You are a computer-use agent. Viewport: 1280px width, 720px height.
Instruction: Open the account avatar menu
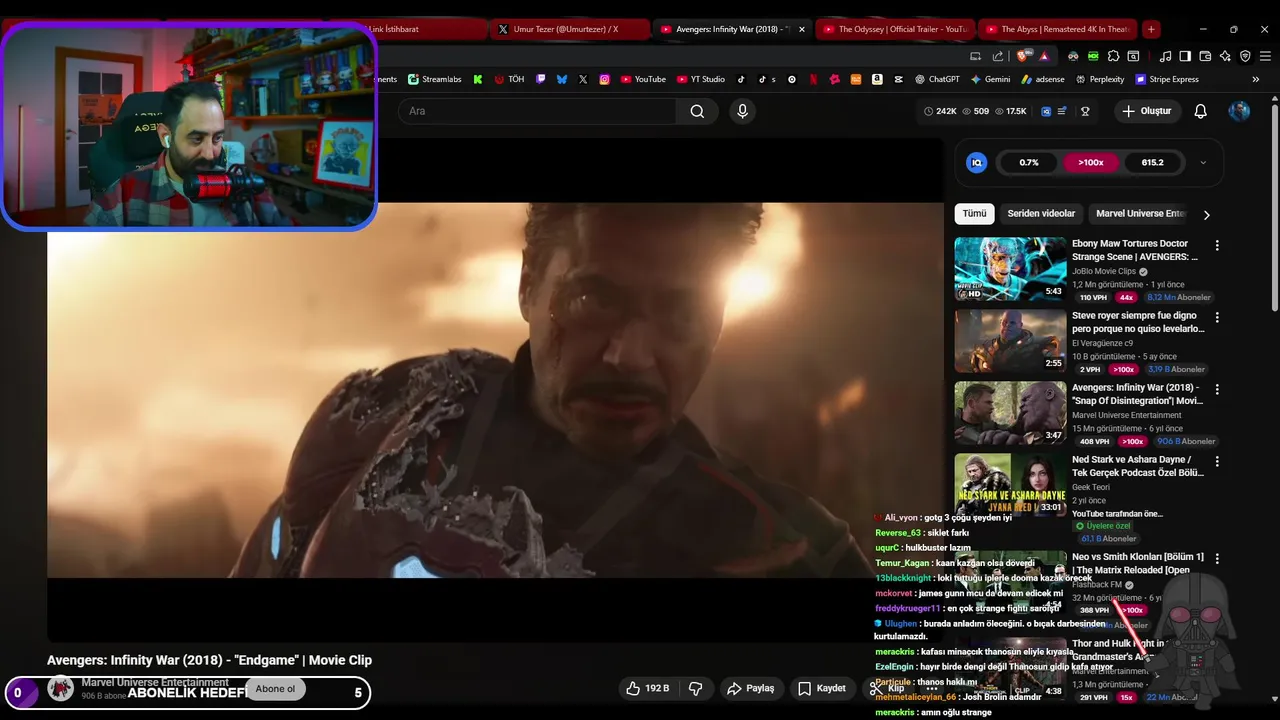(x=1239, y=111)
